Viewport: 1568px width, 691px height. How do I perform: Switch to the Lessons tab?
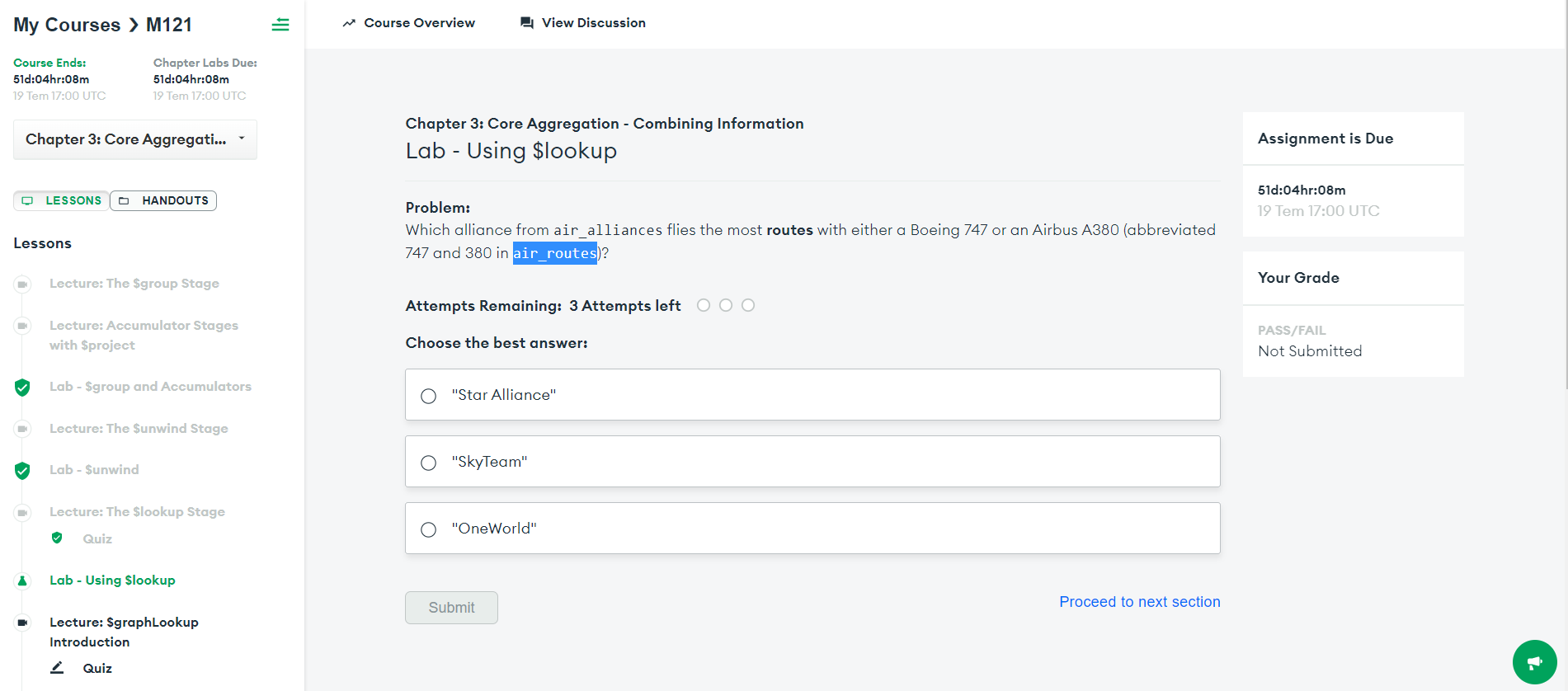click(62, 200)
